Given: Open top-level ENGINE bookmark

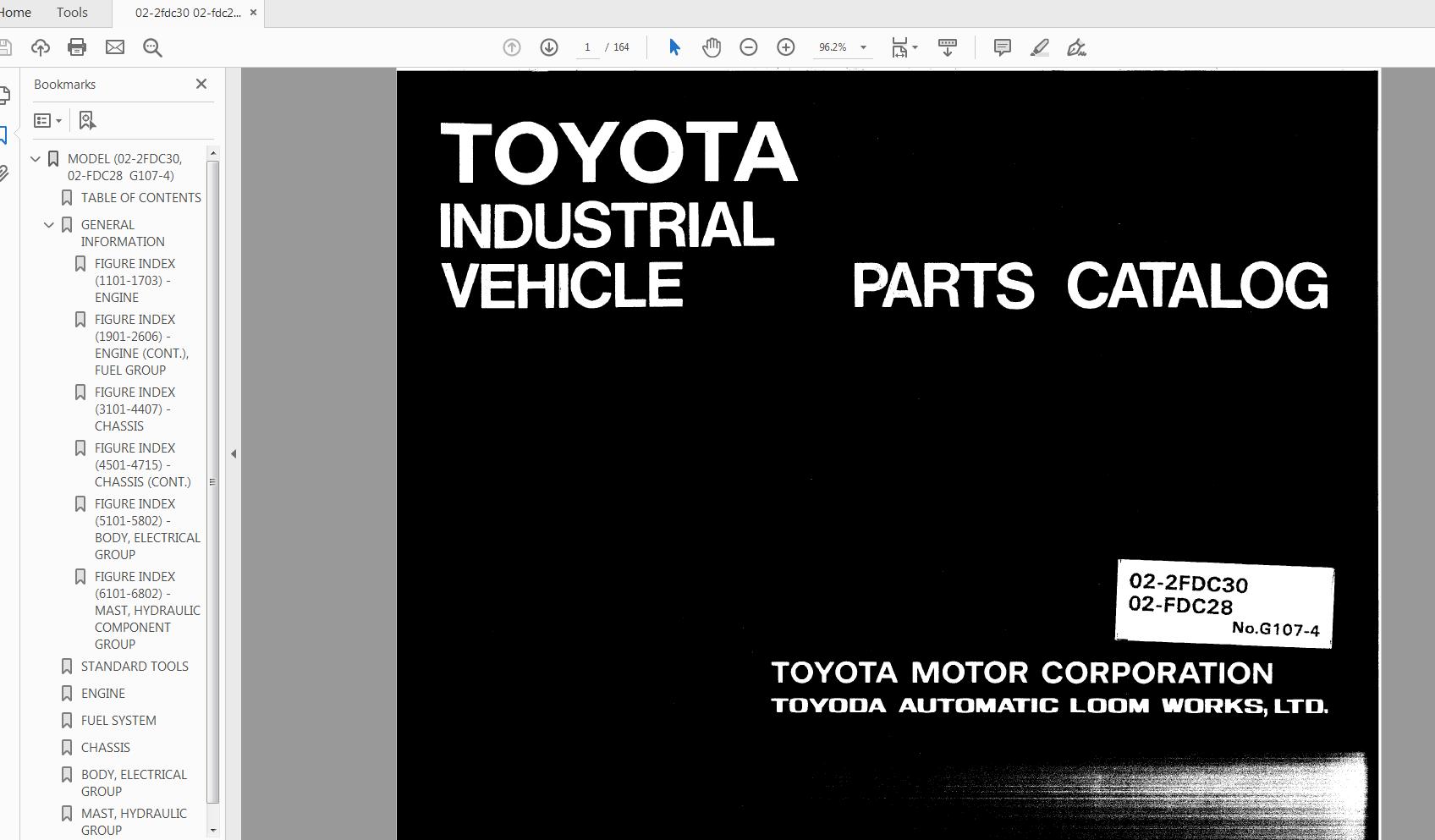Looking at the screenshot, I should pos(103,693).
